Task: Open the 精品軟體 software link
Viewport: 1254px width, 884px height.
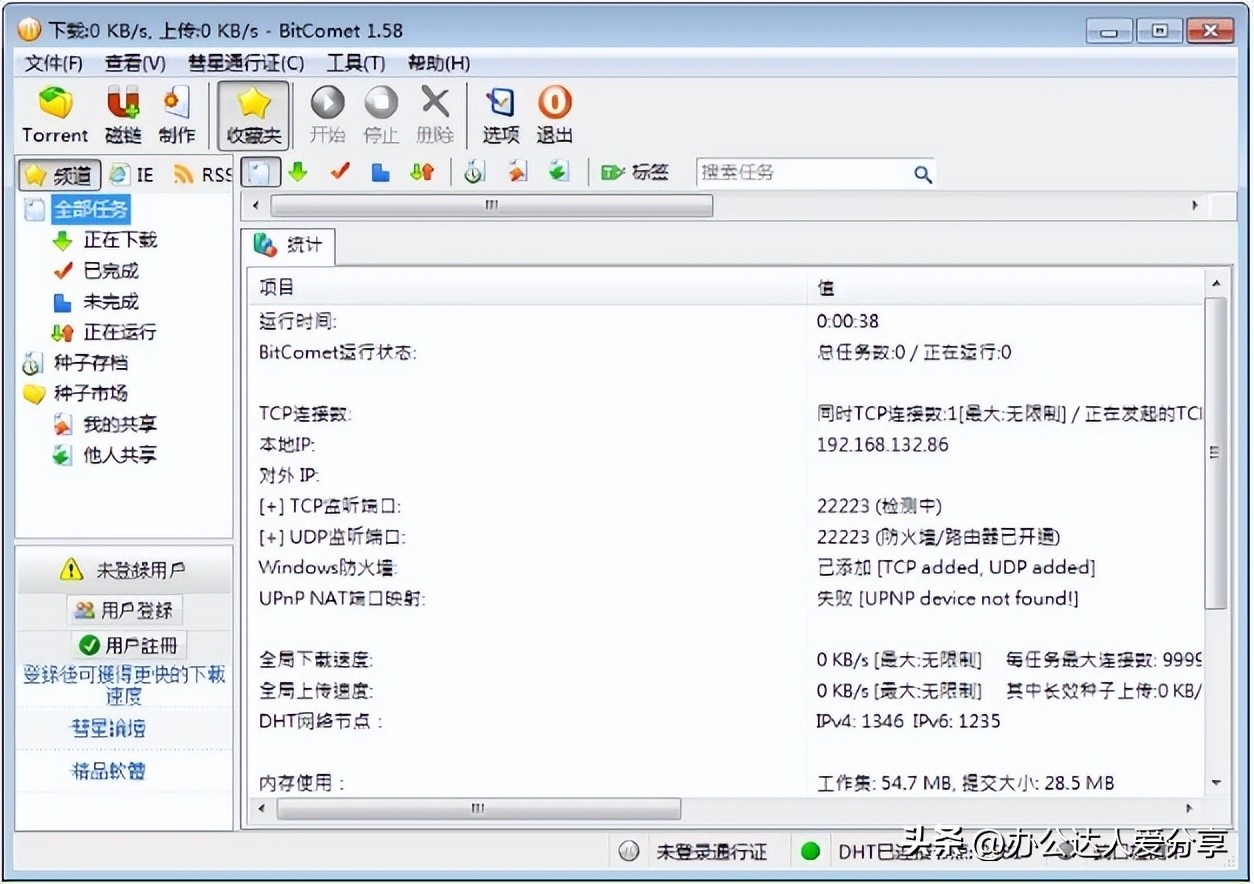Action: (108, 771)
